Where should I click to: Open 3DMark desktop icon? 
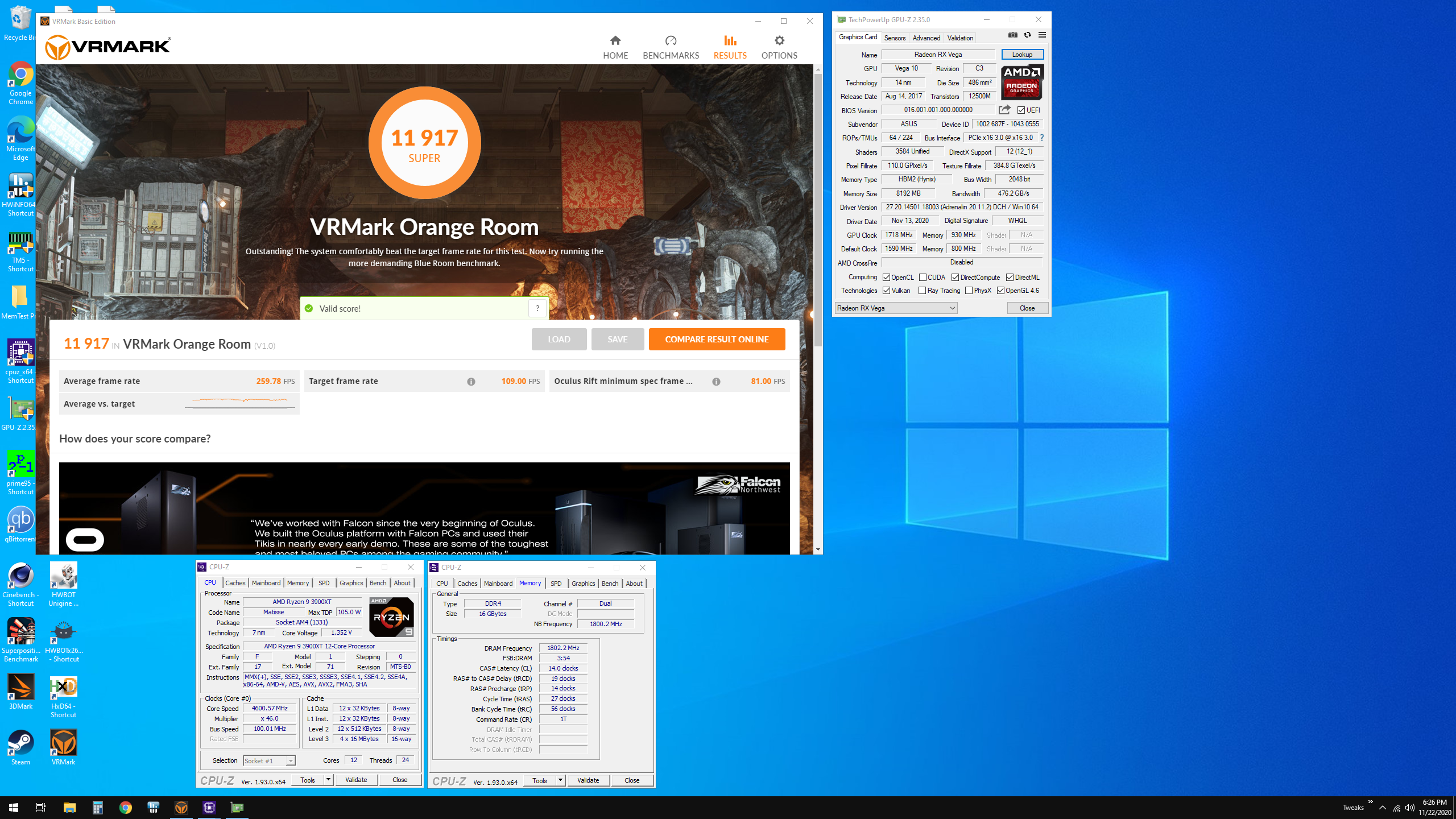(20, 692)
